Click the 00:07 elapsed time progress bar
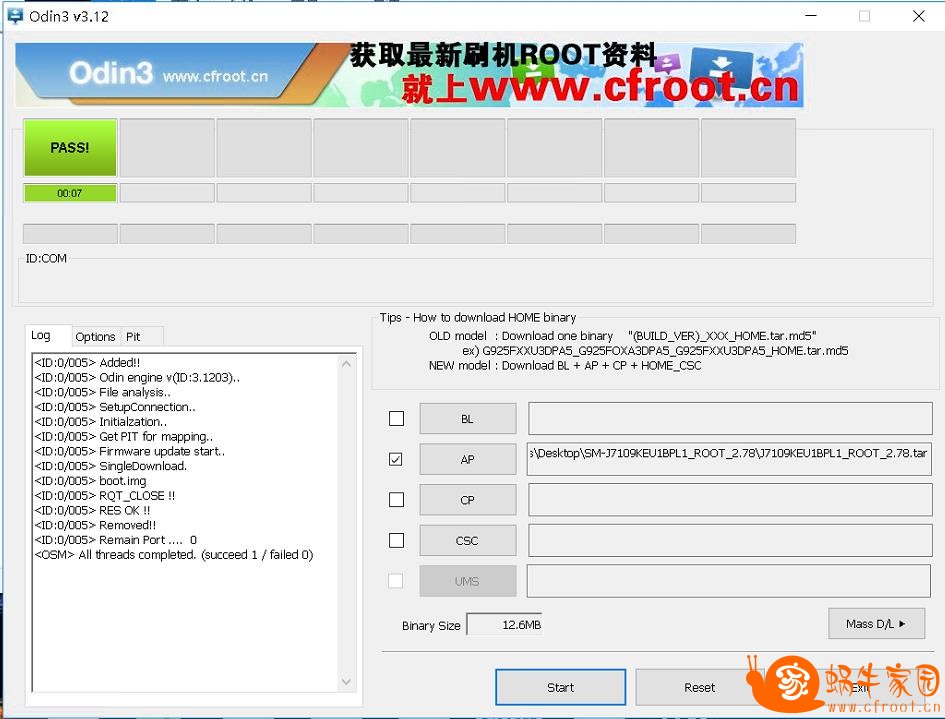The height and width of the screenshot is (719, 945). tap(70, 193)
